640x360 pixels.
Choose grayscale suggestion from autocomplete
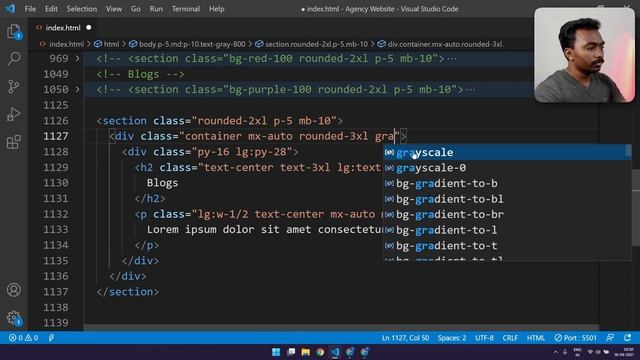click(506, 152)
